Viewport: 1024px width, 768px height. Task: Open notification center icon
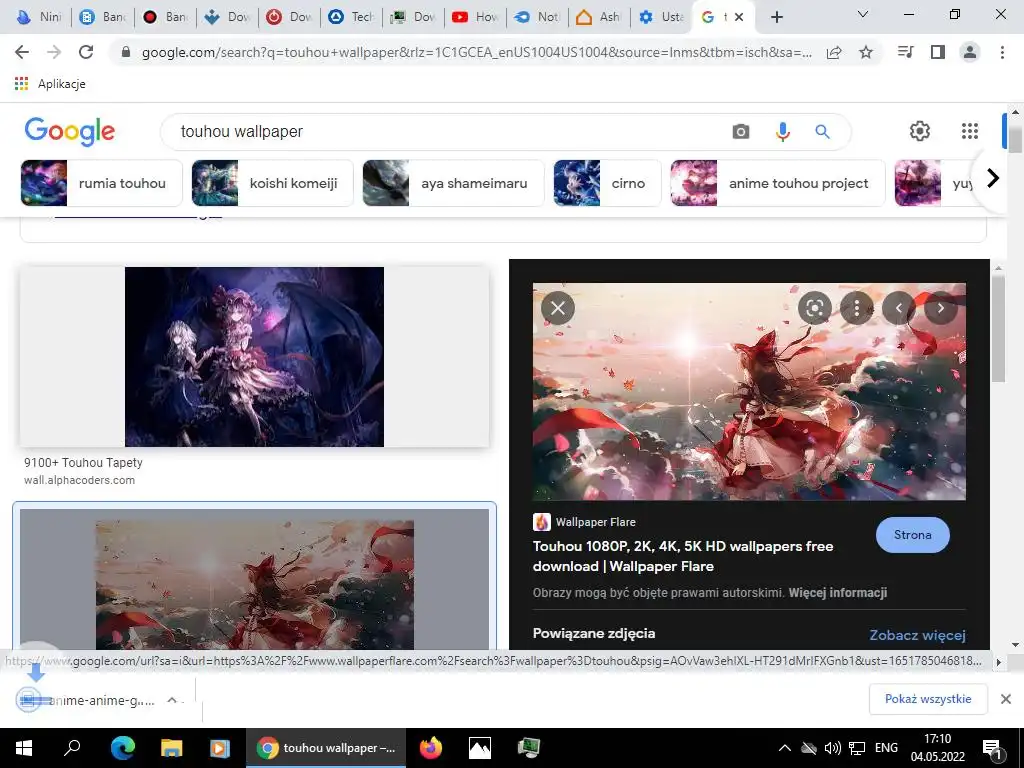[993, 749]
